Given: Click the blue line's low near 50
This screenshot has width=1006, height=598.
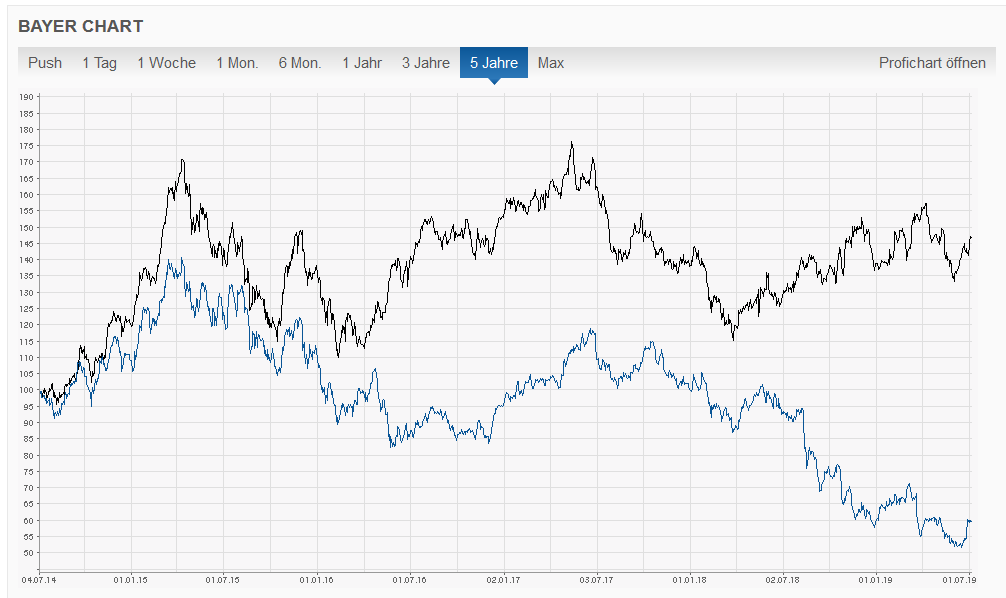Looking at the screenshot, I should 960,546.
